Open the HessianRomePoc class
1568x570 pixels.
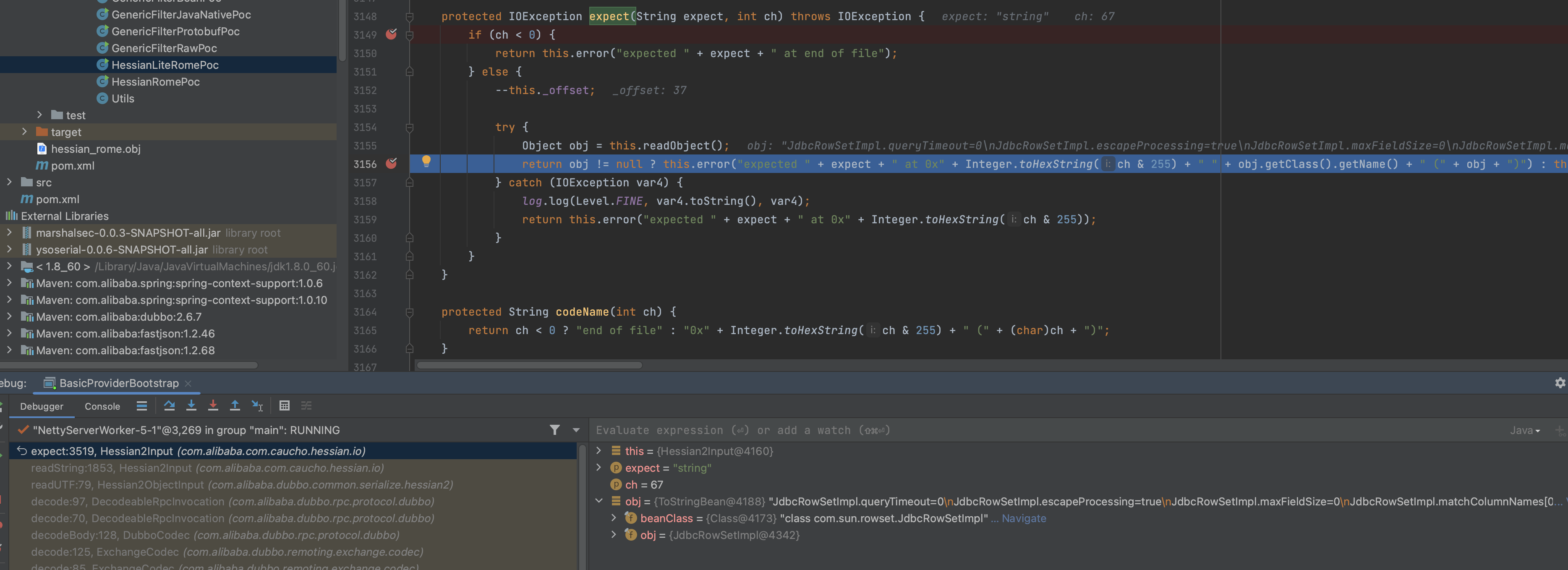[x=155, y=81]
